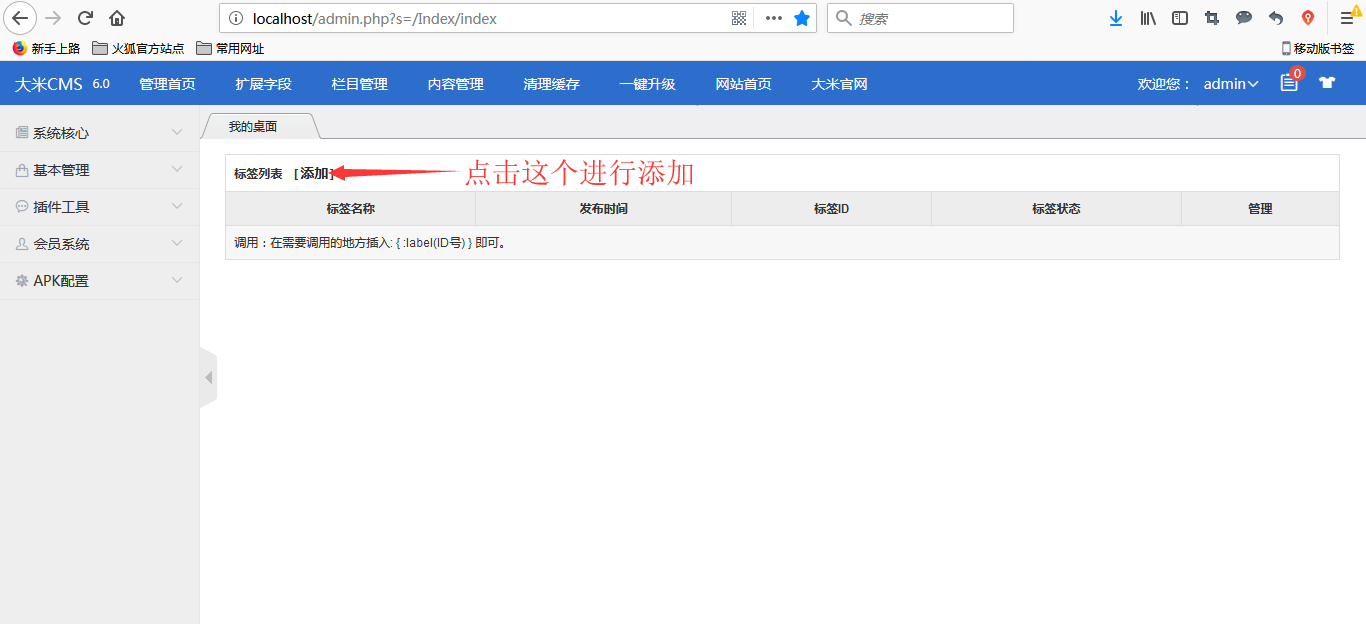The width and height of the screenshot is (1366, 624).
Task: Click the screenshot crop icon in toolbar
Action: [1212, 18]
